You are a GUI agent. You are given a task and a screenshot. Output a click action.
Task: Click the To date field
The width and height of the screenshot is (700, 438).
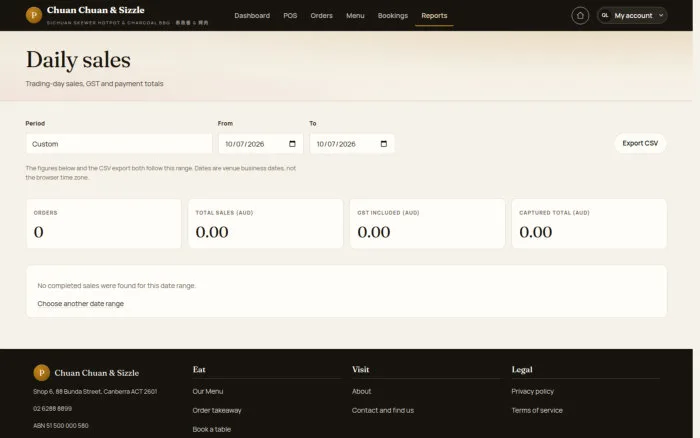tap(352, 144)
